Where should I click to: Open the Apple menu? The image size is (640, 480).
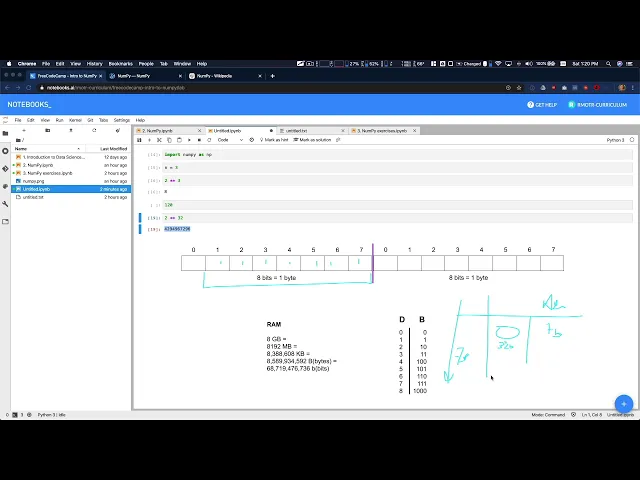pos(9,64)
